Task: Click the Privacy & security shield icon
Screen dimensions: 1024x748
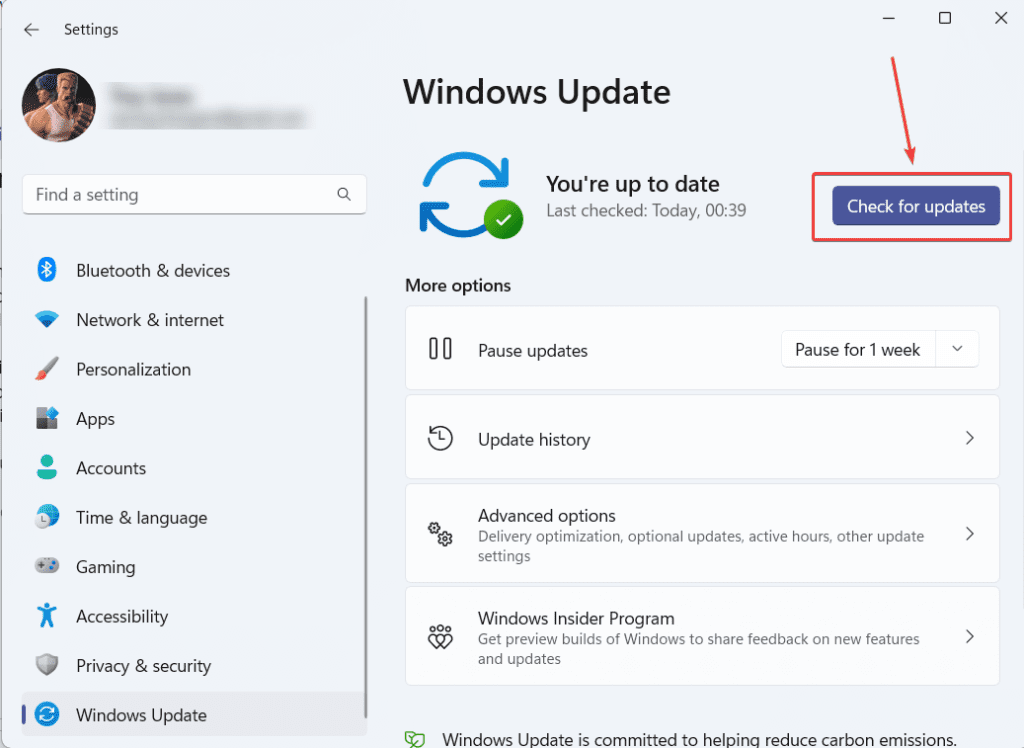Action: 46,665
